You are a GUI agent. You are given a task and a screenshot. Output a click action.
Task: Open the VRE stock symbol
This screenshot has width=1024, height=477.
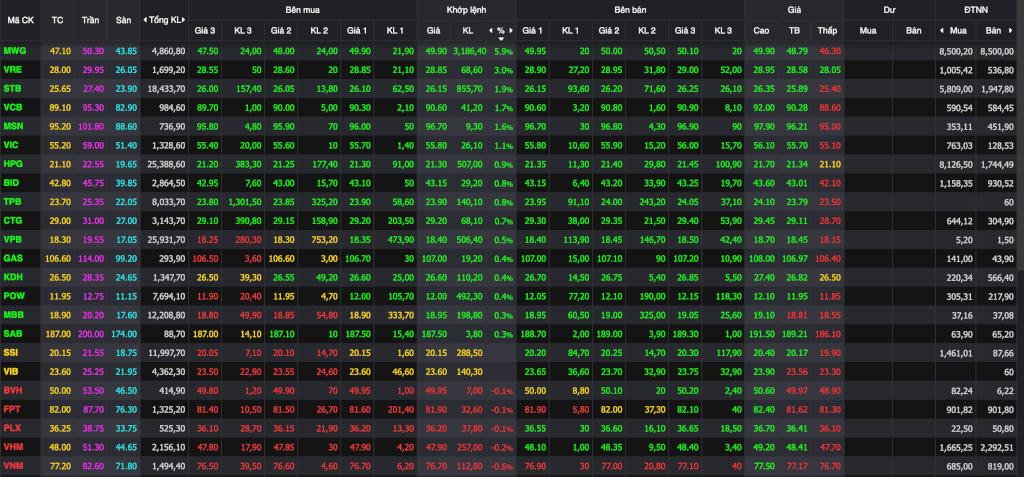12,69
